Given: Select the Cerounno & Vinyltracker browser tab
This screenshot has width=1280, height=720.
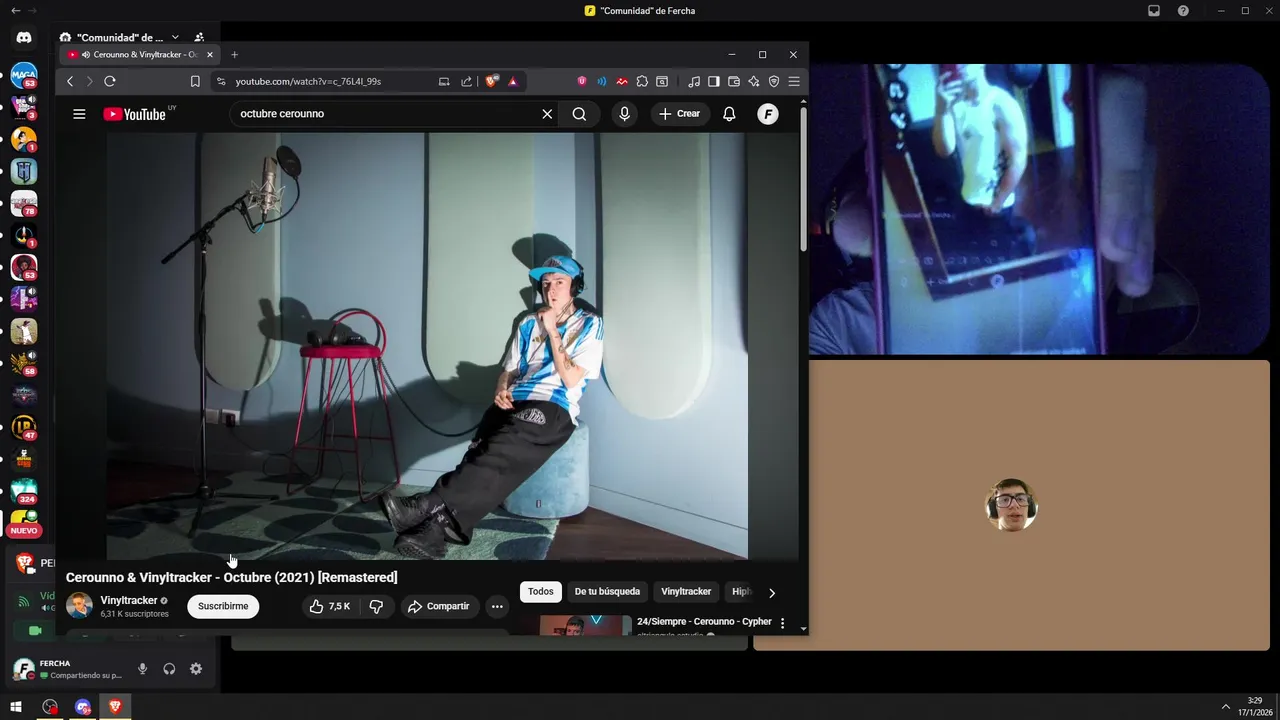Looking at the screenshot, I should [x=140, y=54].
